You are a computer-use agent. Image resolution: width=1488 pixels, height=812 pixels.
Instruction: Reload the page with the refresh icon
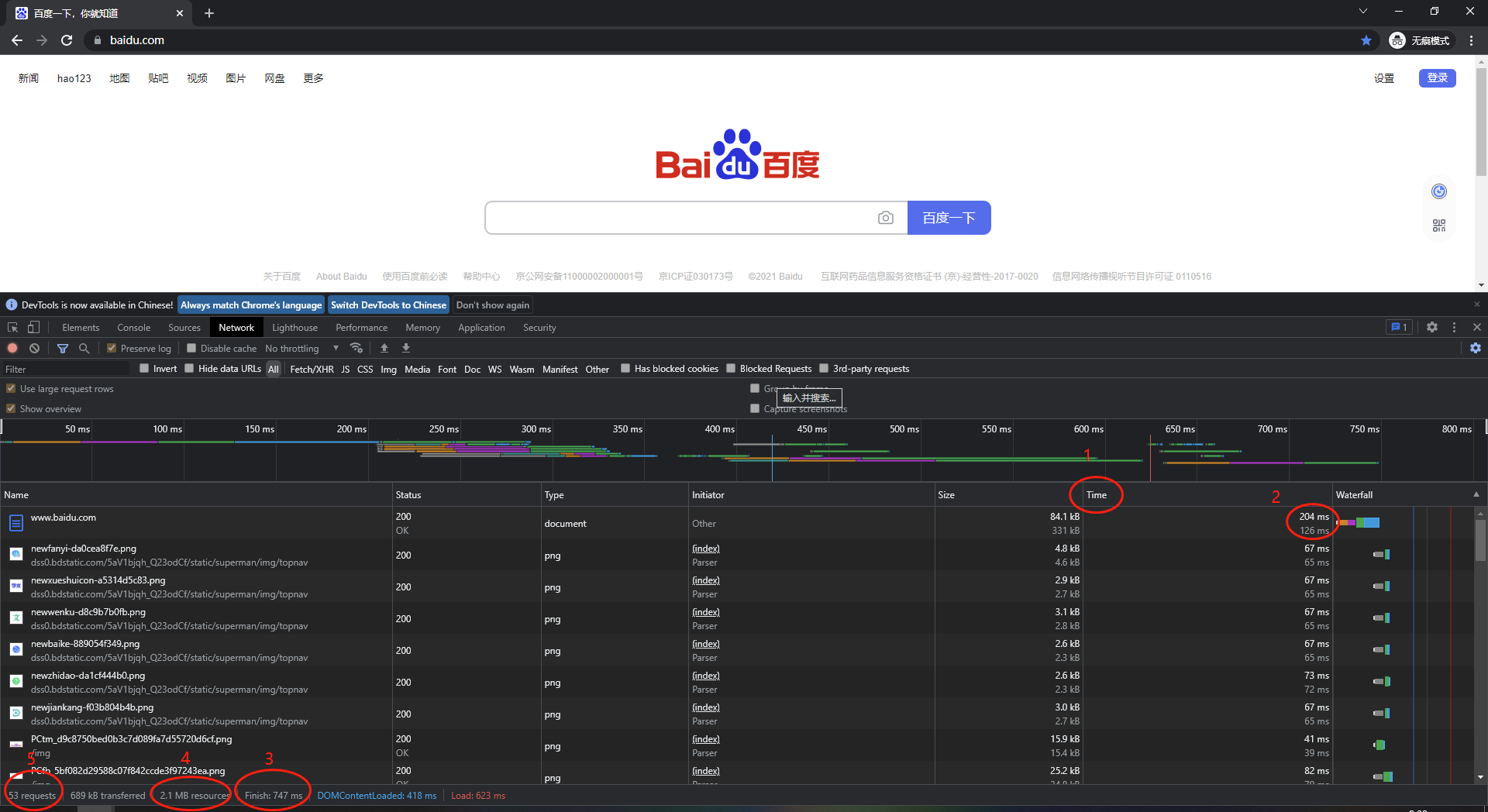(67, 40)
